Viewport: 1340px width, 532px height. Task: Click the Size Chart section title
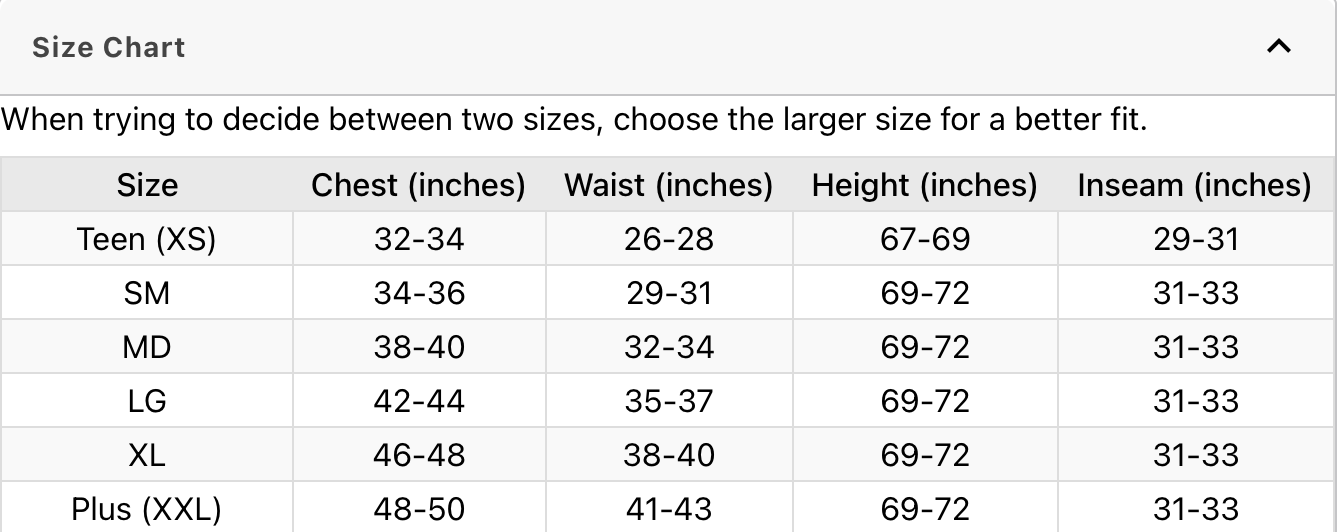click(x=109, y=47)
